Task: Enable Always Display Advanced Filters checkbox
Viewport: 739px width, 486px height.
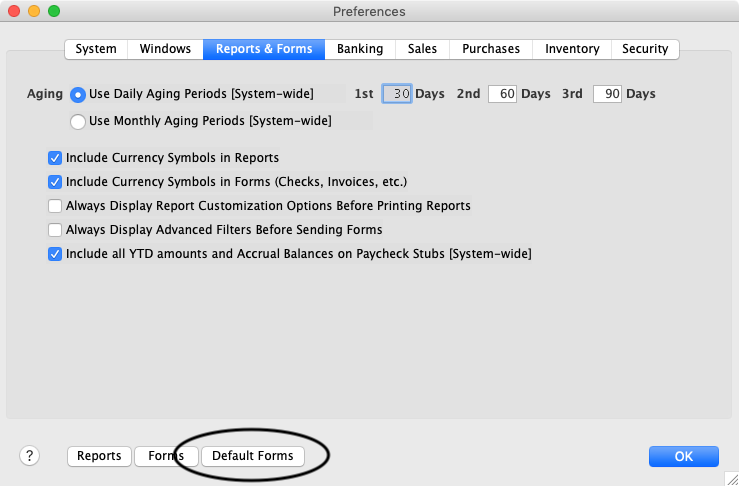Action: 55,230
